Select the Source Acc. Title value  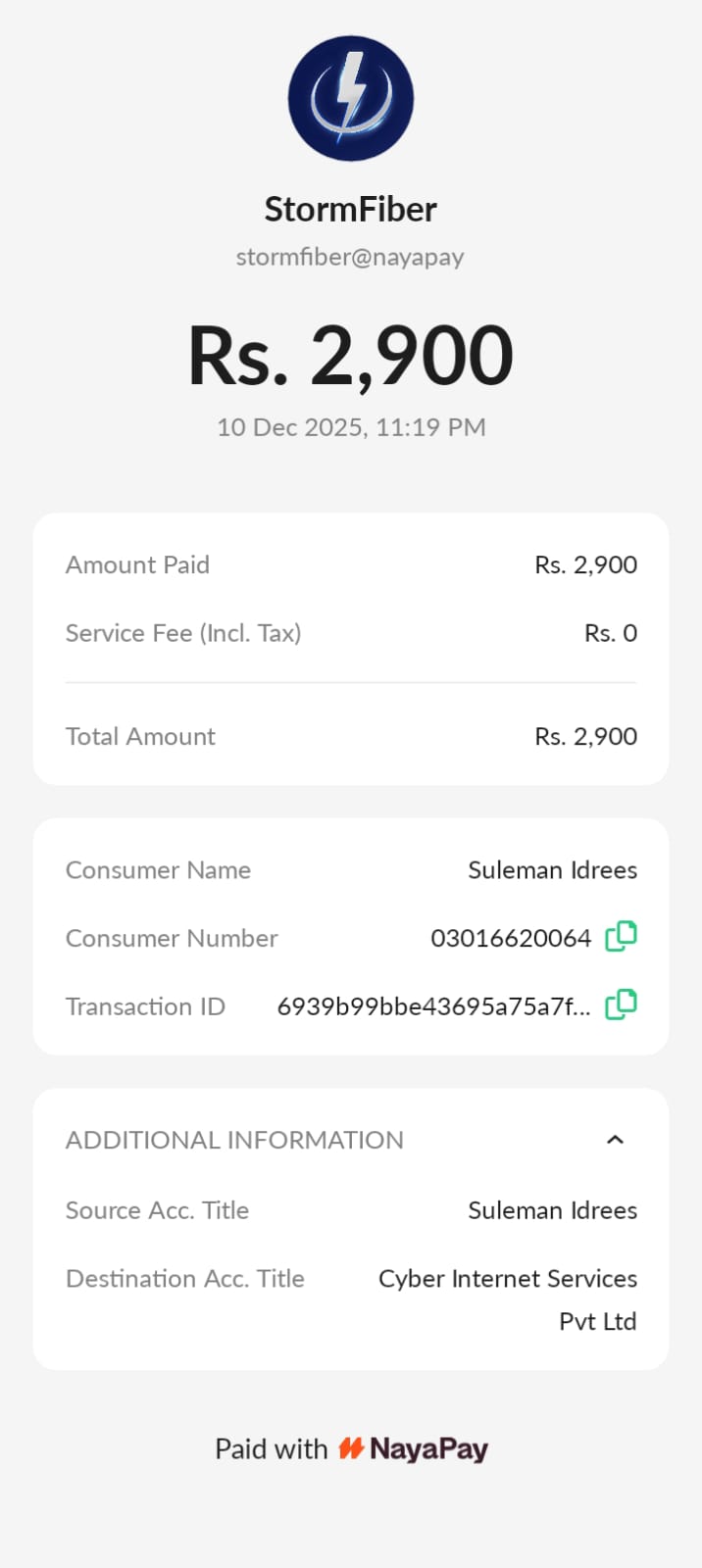point(552,1210)
